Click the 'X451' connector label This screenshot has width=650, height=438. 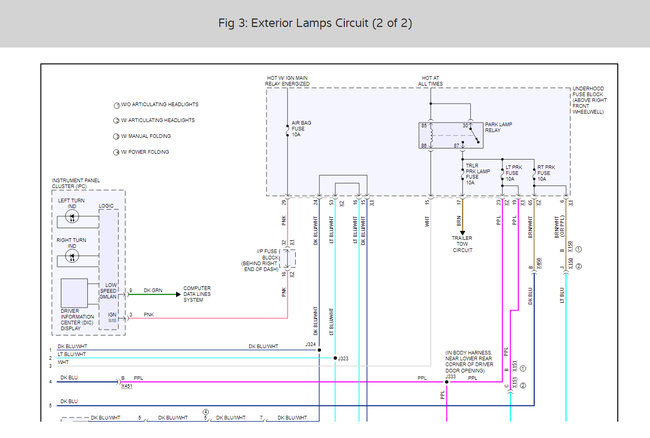tap(126, 387)
